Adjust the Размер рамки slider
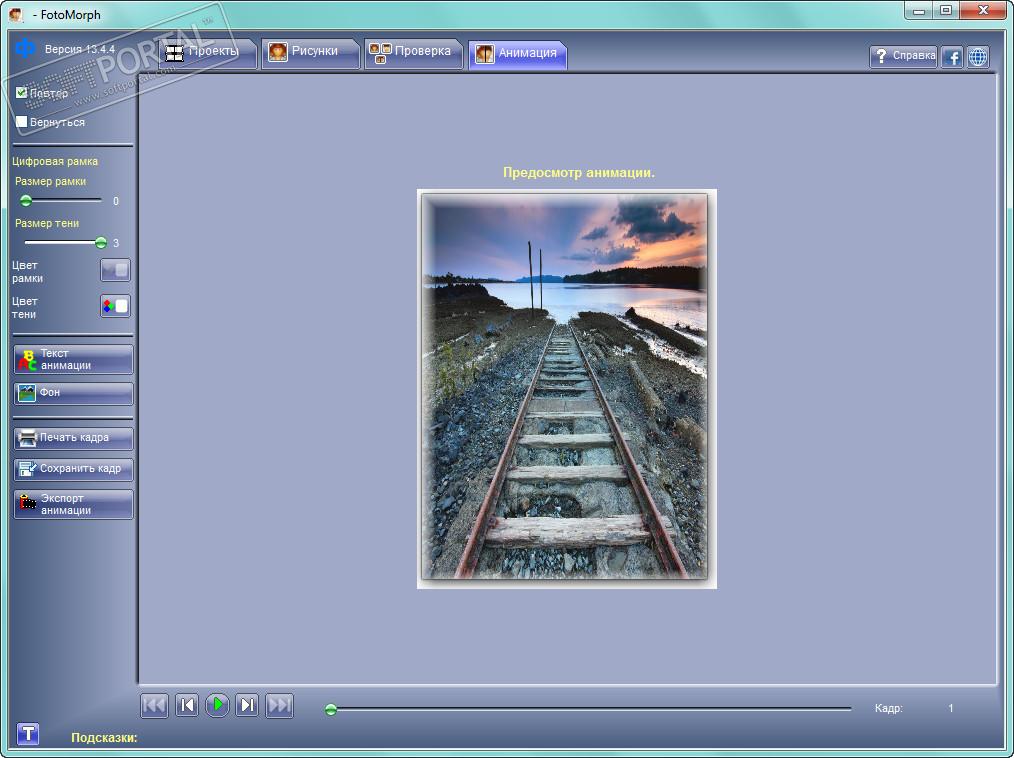This screenshot has width=1014, height=758. [x=26, y=200]
